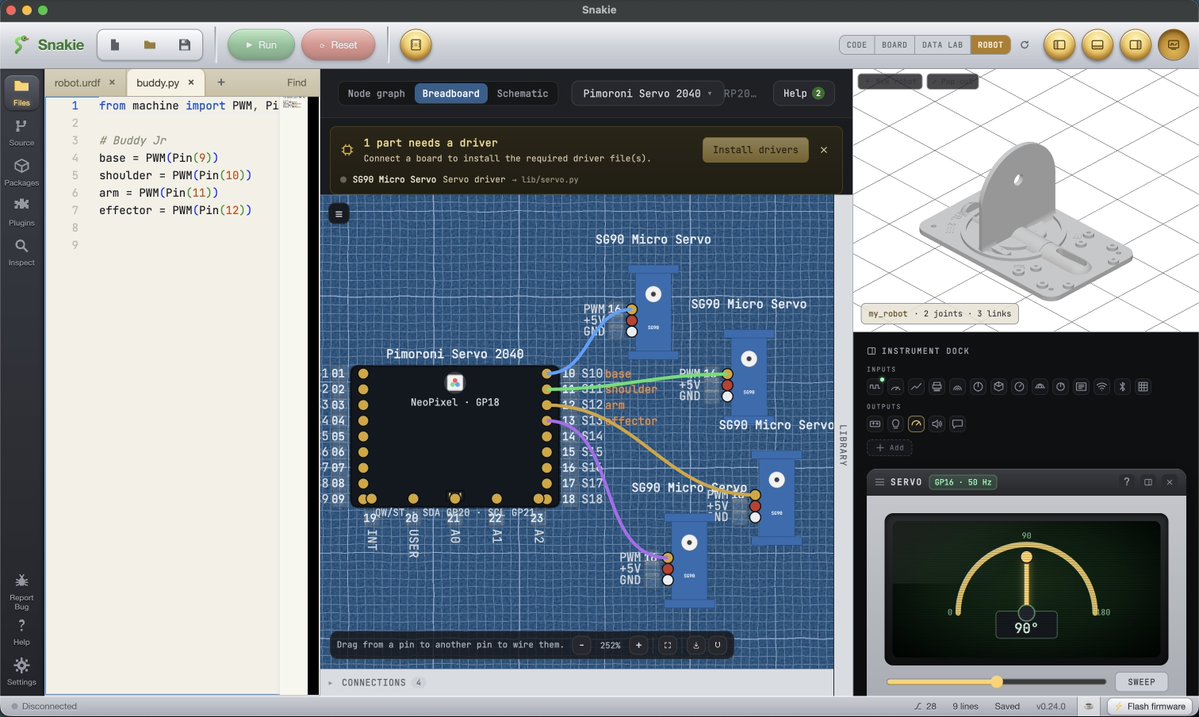Select the line chart input instrument
Screen dimensions: 1199x717
coord(916,387)
